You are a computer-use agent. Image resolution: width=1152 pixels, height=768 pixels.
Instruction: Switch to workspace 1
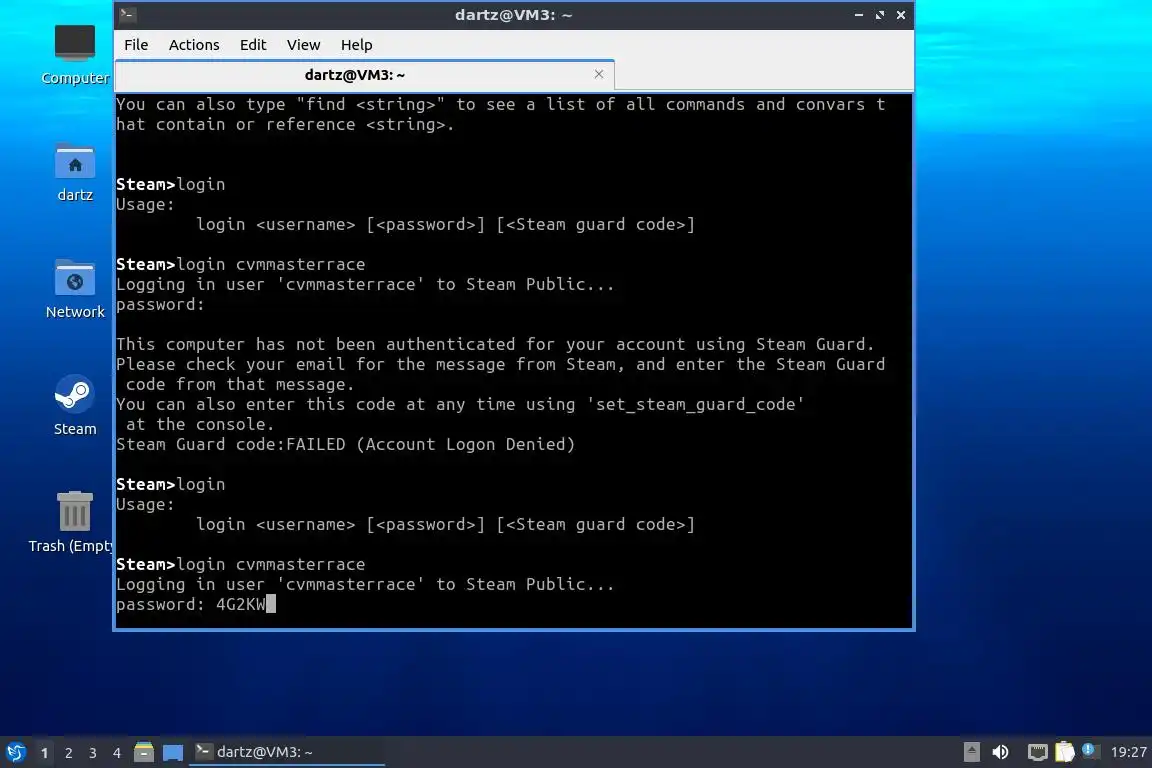point(45,753)
